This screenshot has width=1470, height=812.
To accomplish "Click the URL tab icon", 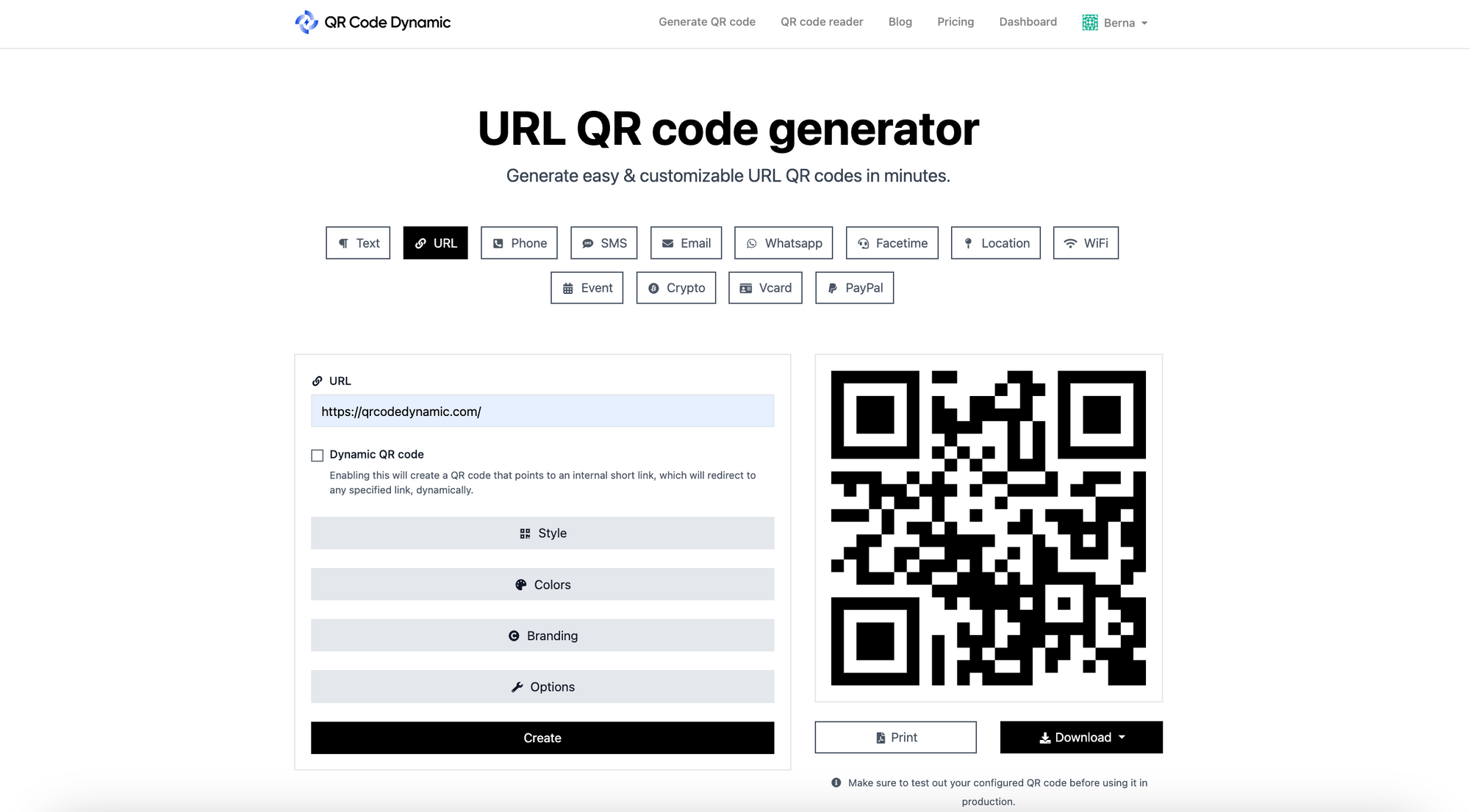I will point(420,243).
